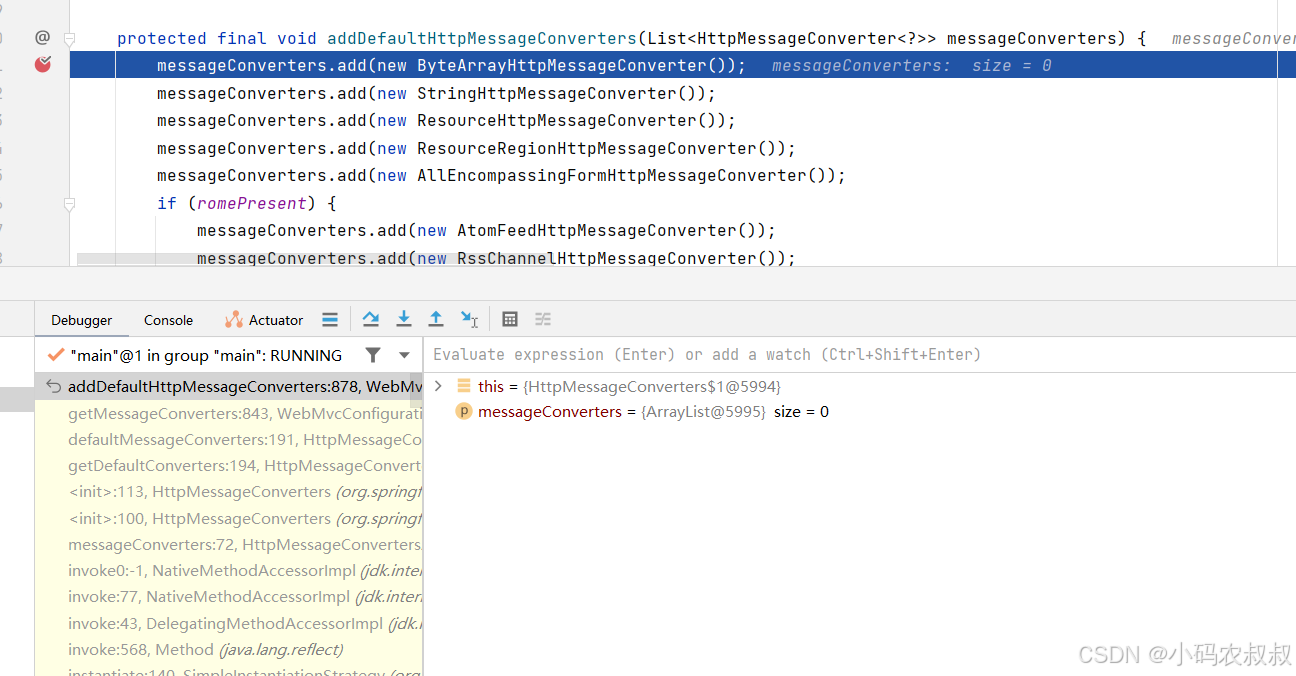Click the AtomFeedHttpMessageConverter code line
1296x676 pixels.
tap(486, 230)
